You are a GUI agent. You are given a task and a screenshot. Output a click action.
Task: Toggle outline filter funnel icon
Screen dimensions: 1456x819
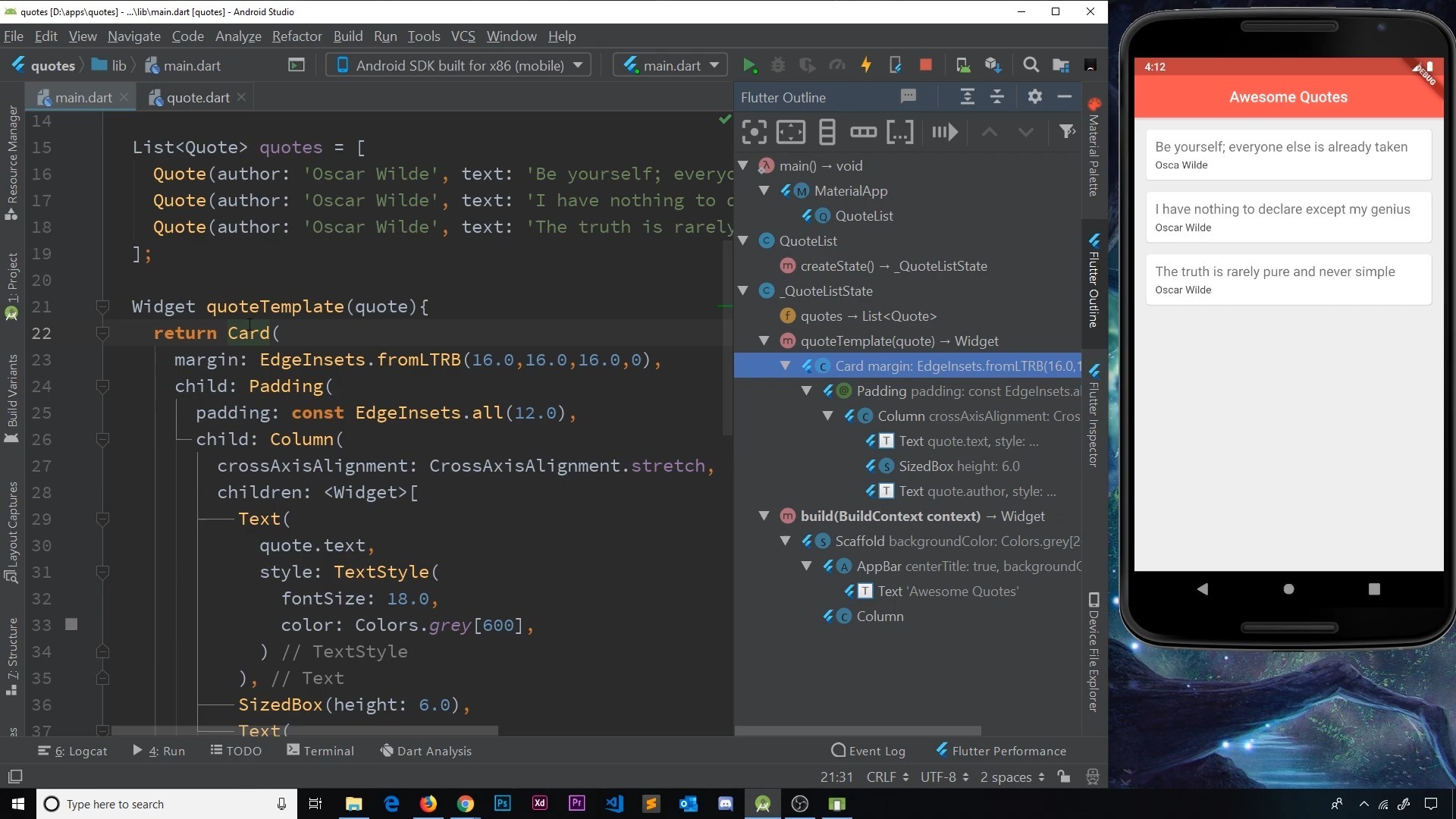pos(1067,132)
